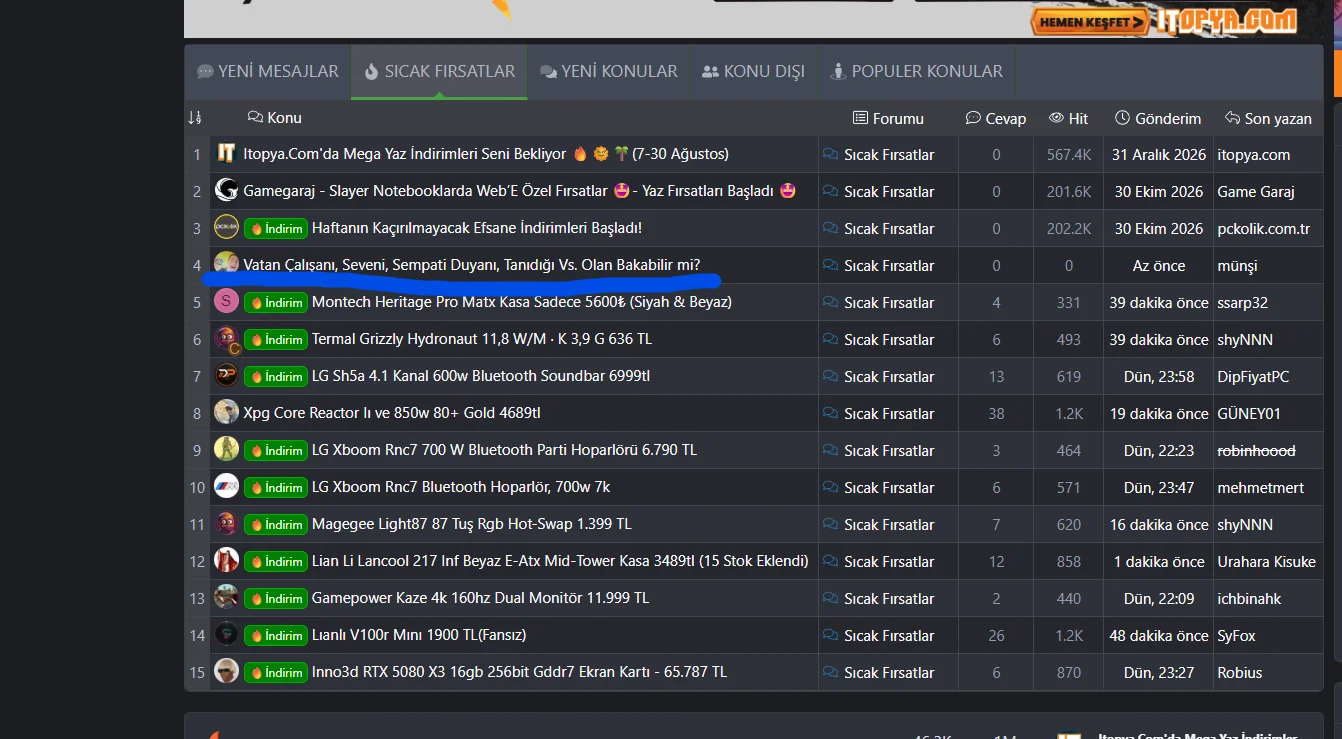Click the avatar on Magegee Light87 row

[226, 524]
